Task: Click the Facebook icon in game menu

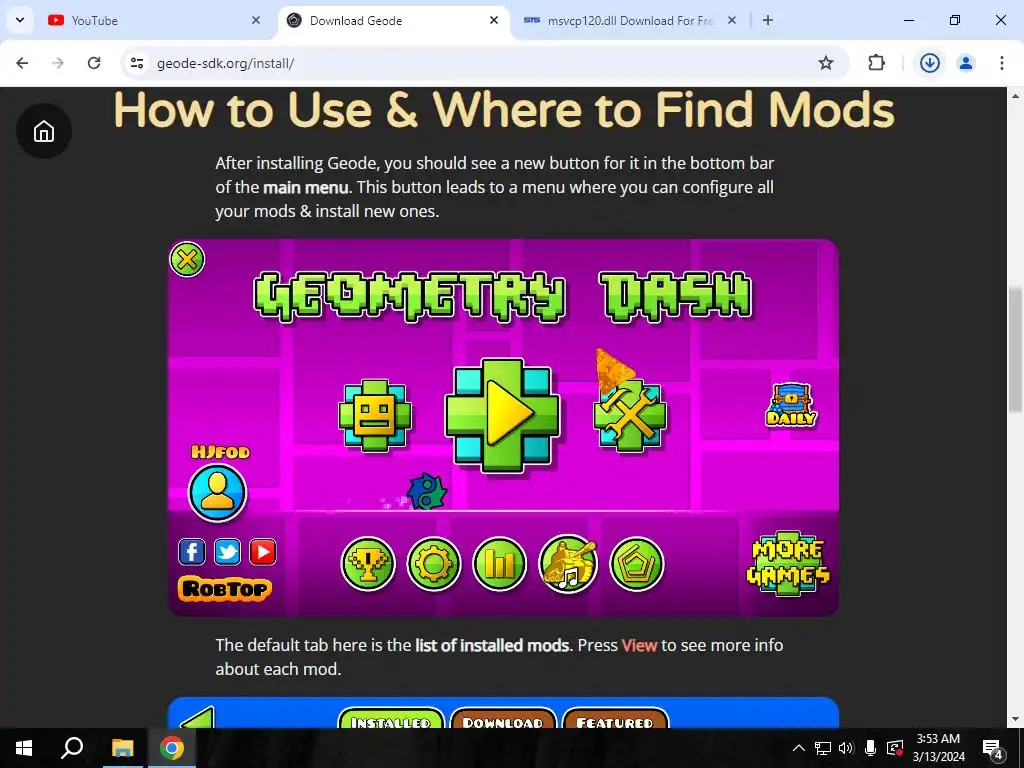Action: 192,552
